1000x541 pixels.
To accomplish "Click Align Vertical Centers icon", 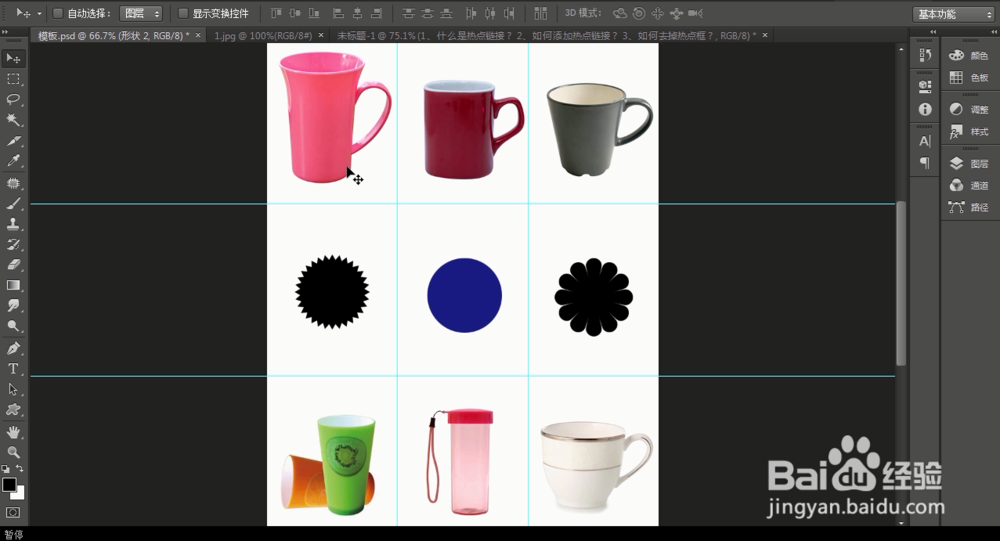I will [295, 13].
